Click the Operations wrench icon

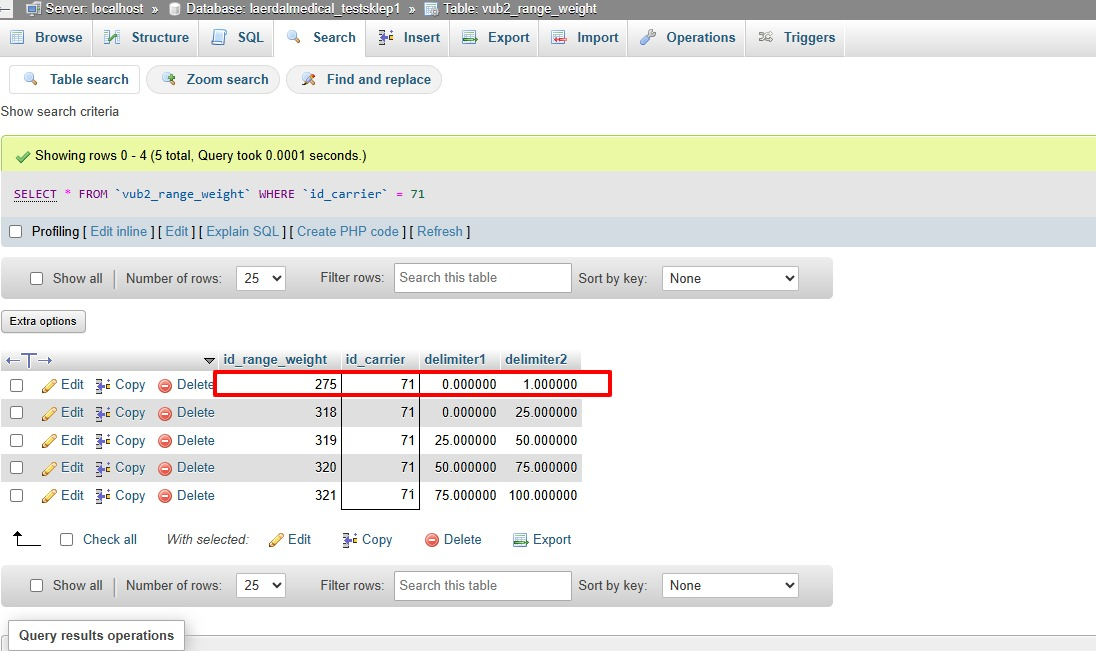(x=648, y=37)
